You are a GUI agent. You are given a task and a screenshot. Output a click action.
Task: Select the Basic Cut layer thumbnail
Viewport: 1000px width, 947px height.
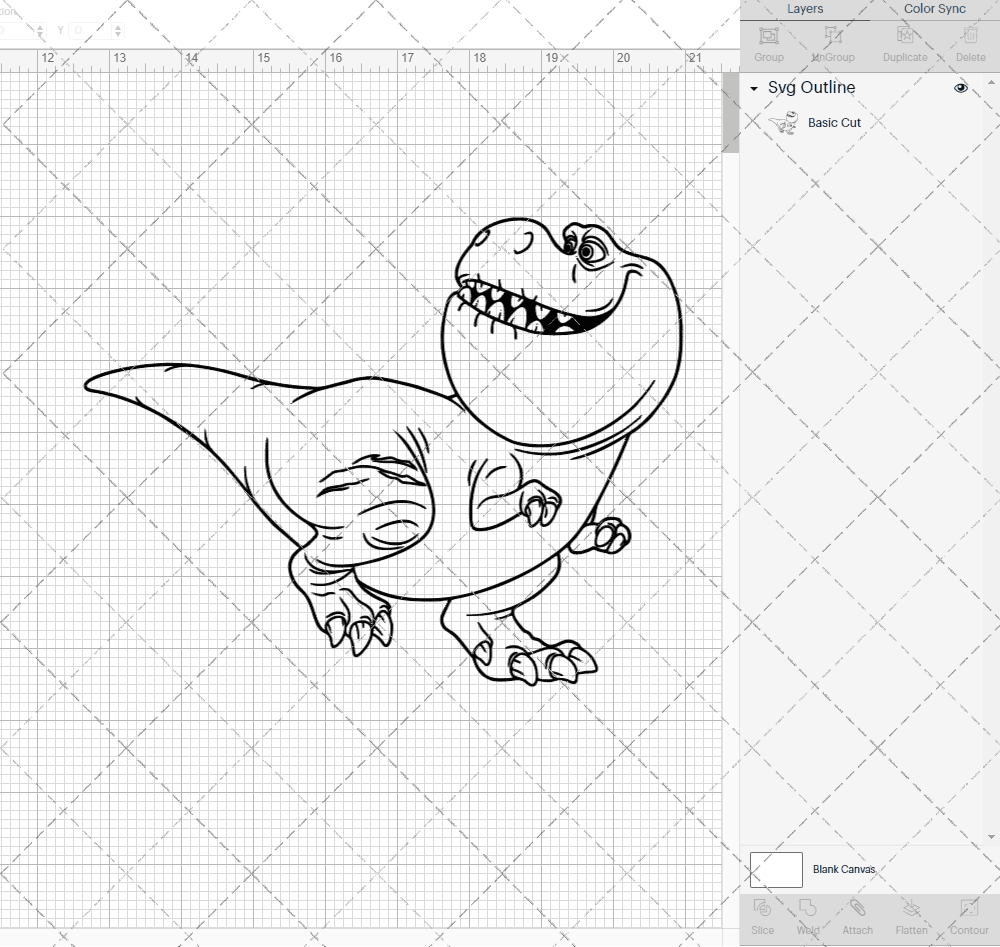[x=783, y=122]
